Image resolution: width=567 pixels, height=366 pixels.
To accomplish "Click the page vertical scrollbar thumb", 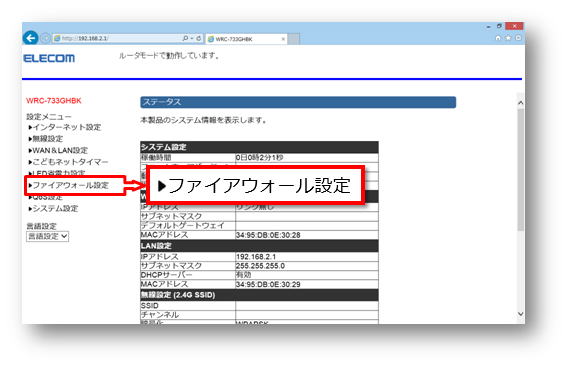I will 520,169.
